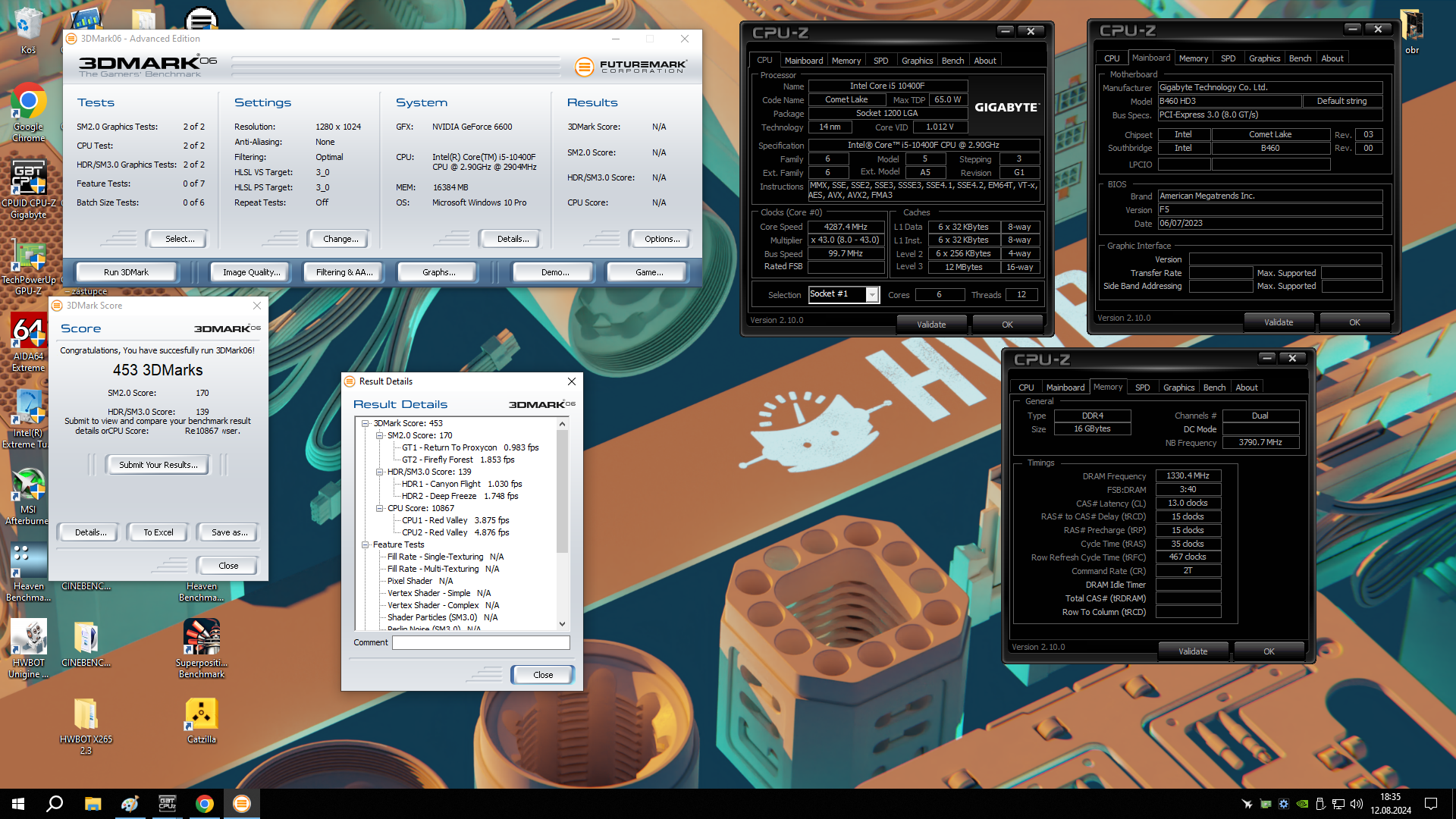This screenshot has width=1456, height=819.
Task: Open CPUID CPU-Z Gigabyte desktop icon
Action: pyautogui.click(x=28, y=190)
